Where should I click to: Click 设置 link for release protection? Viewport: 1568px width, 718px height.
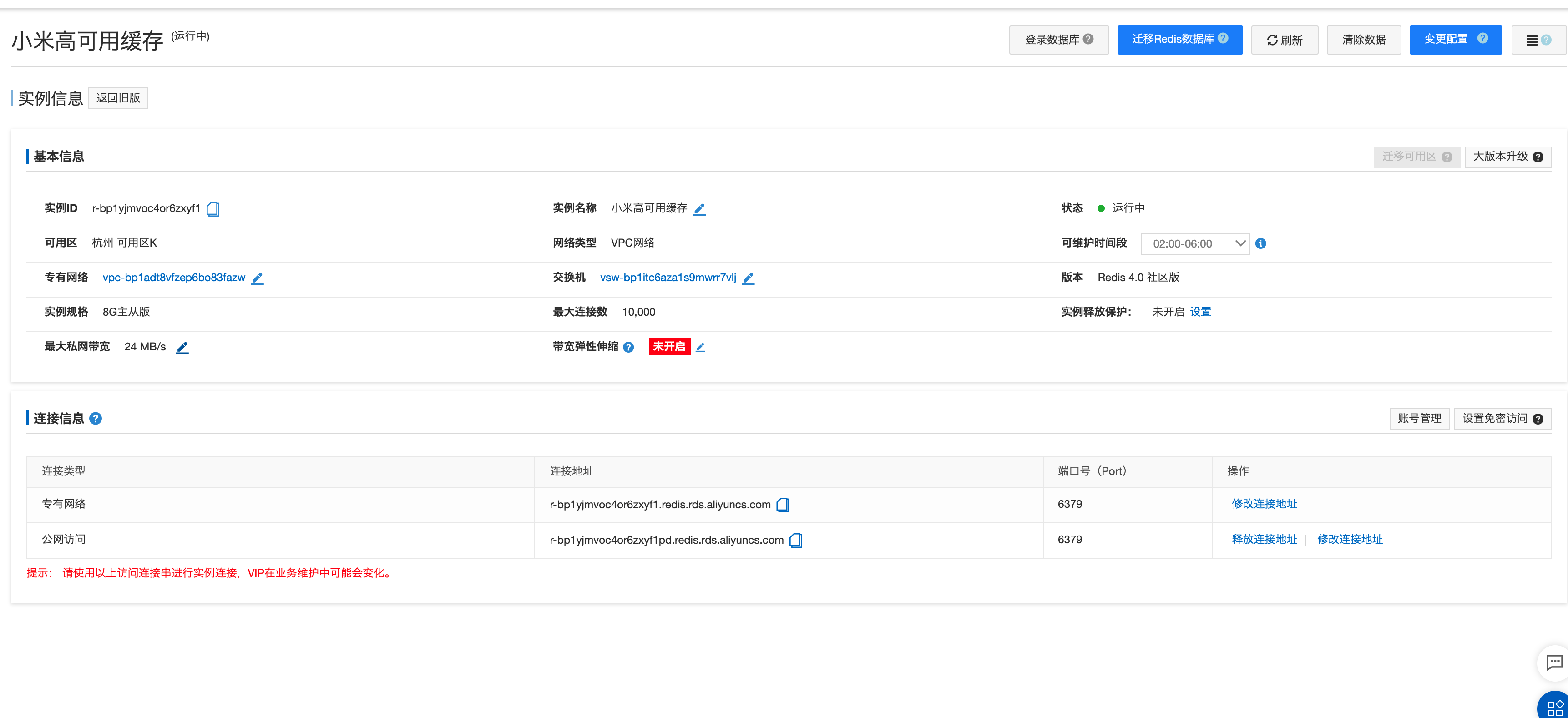[x=1200, y=312]
